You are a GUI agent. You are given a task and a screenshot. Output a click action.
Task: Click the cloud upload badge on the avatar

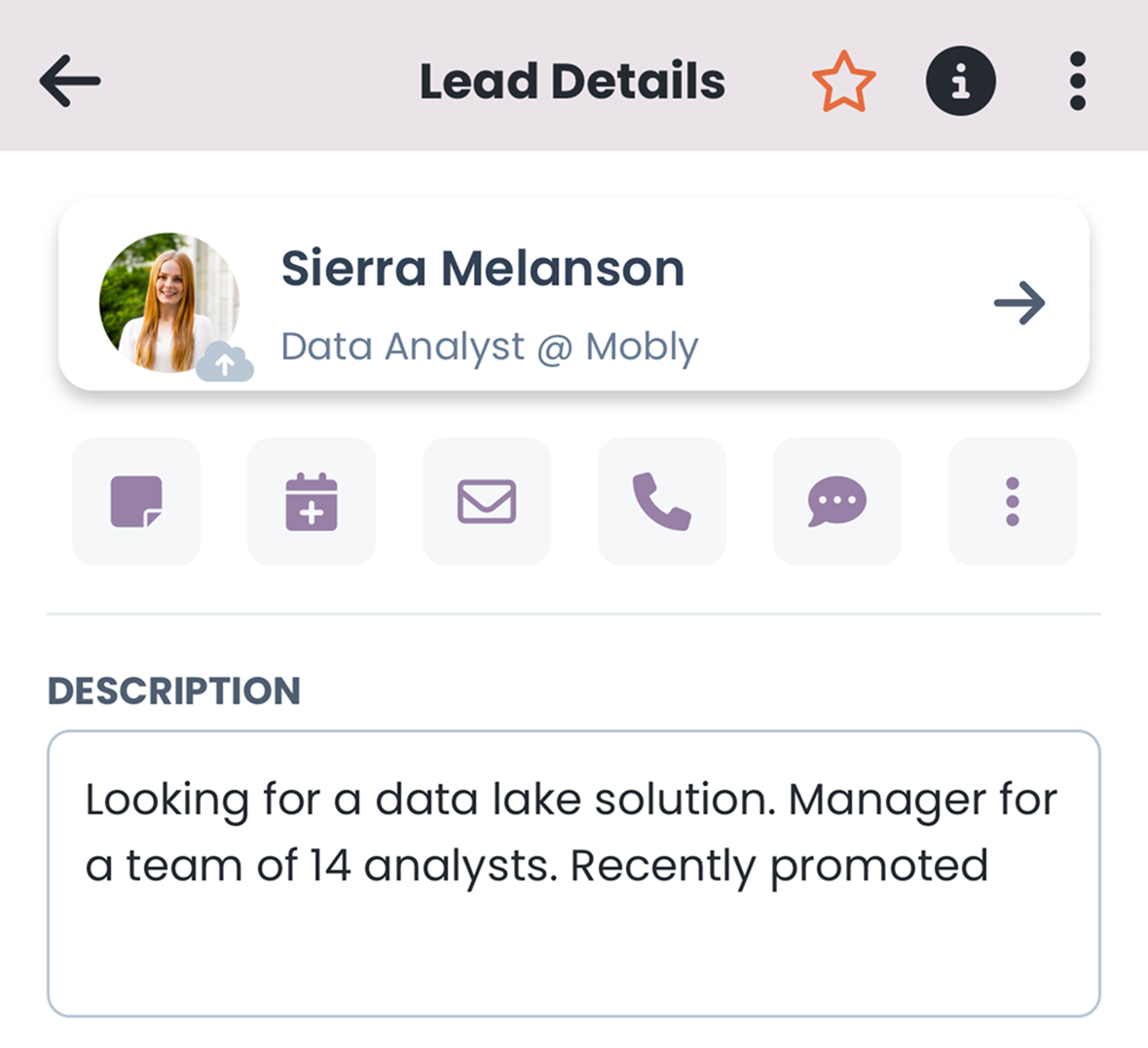(x=225, y=361)
